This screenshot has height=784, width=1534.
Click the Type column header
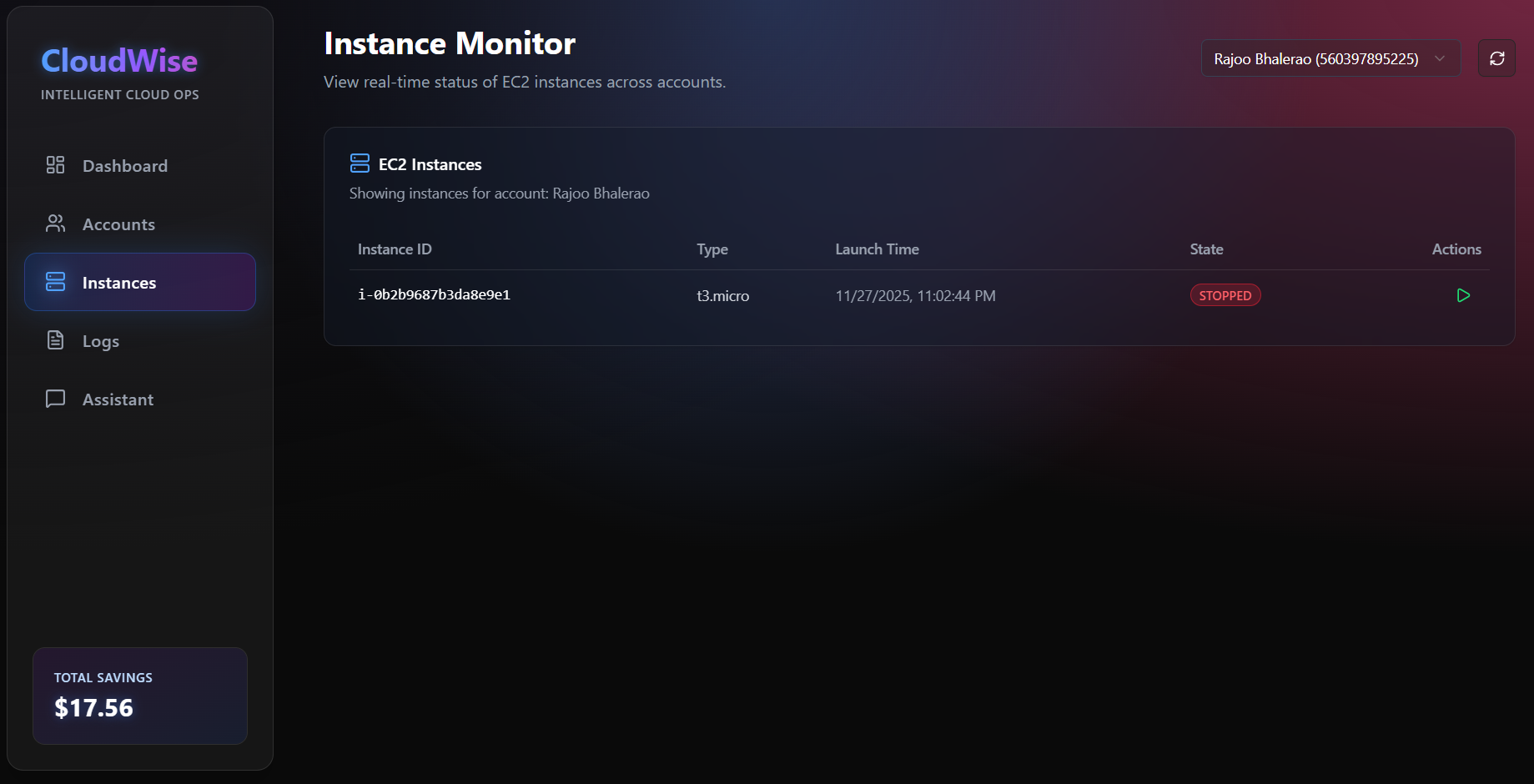712,249
